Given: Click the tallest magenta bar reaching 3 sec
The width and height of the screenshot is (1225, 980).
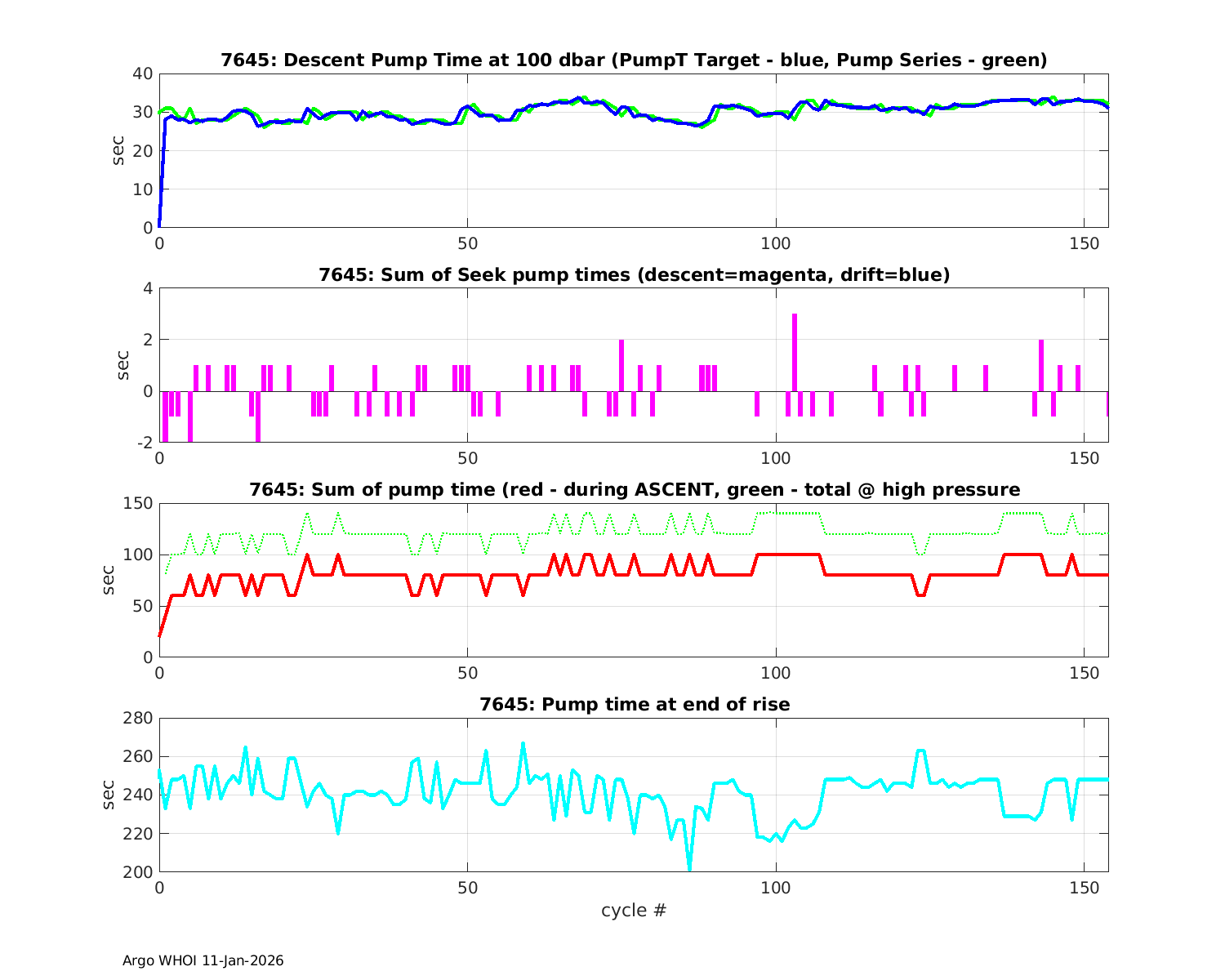Looking at the screenshot, I should [x=795, y=351].
